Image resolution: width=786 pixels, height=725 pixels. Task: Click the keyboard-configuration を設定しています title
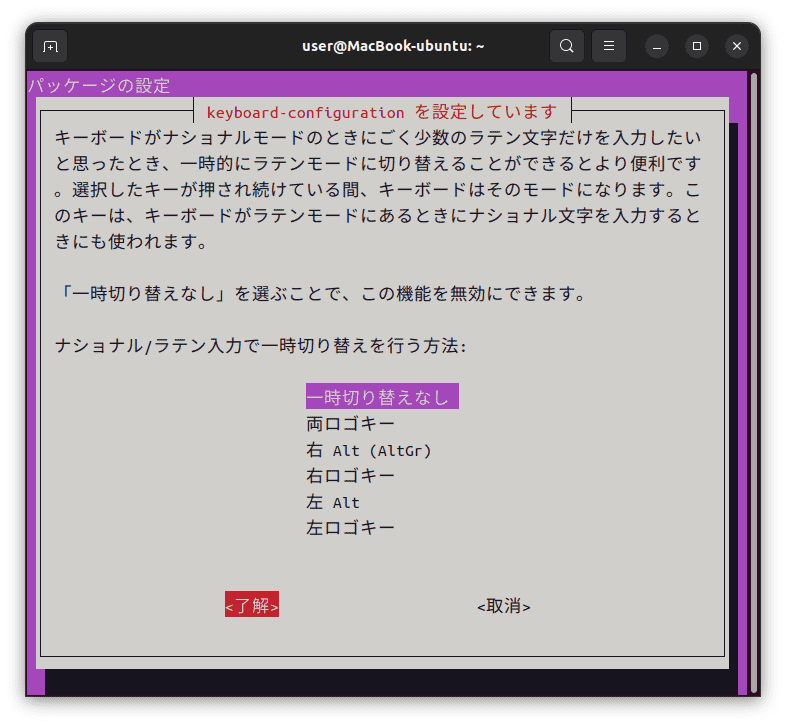click(381, 112)
